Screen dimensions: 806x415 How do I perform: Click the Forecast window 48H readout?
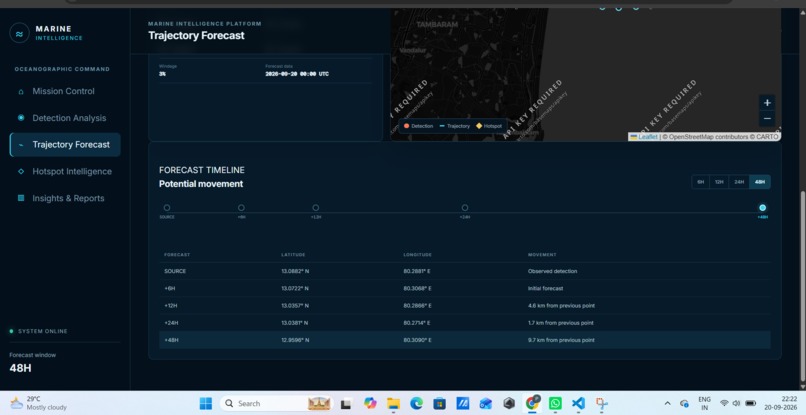click(x=21, y=368)
